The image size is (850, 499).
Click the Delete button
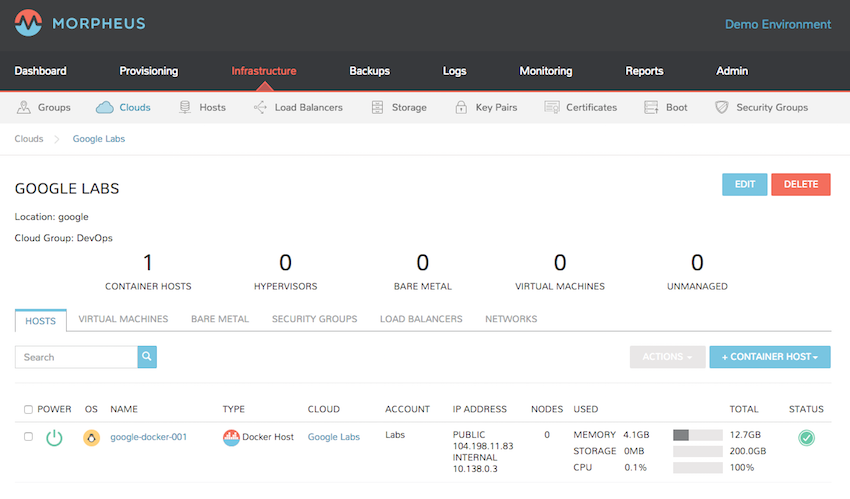[x=801, y=184]
